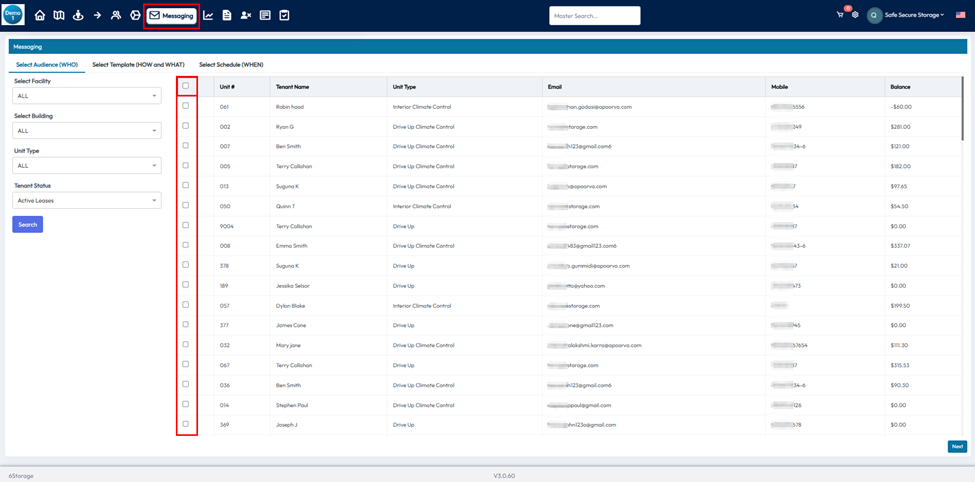Switch to Select Schedule (WHEN) tab
This screenshot has height=482, width=975.
click(231, 65)
